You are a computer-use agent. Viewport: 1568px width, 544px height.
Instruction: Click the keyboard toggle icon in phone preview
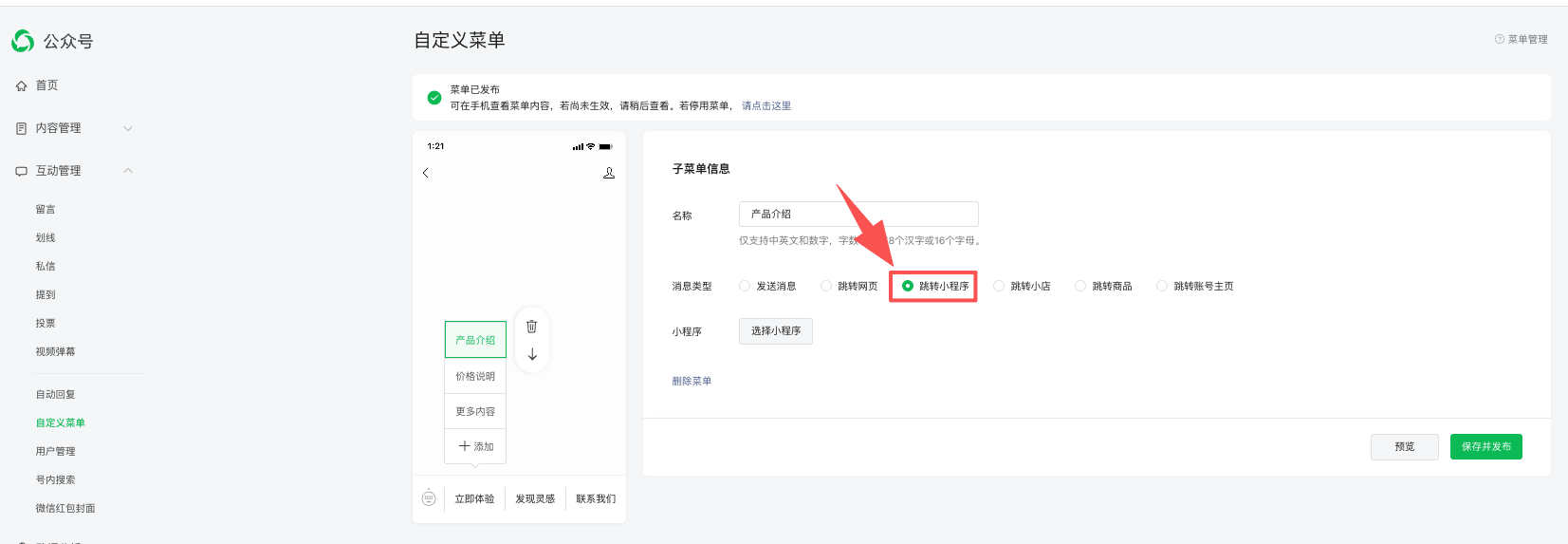tap(429, 498)
